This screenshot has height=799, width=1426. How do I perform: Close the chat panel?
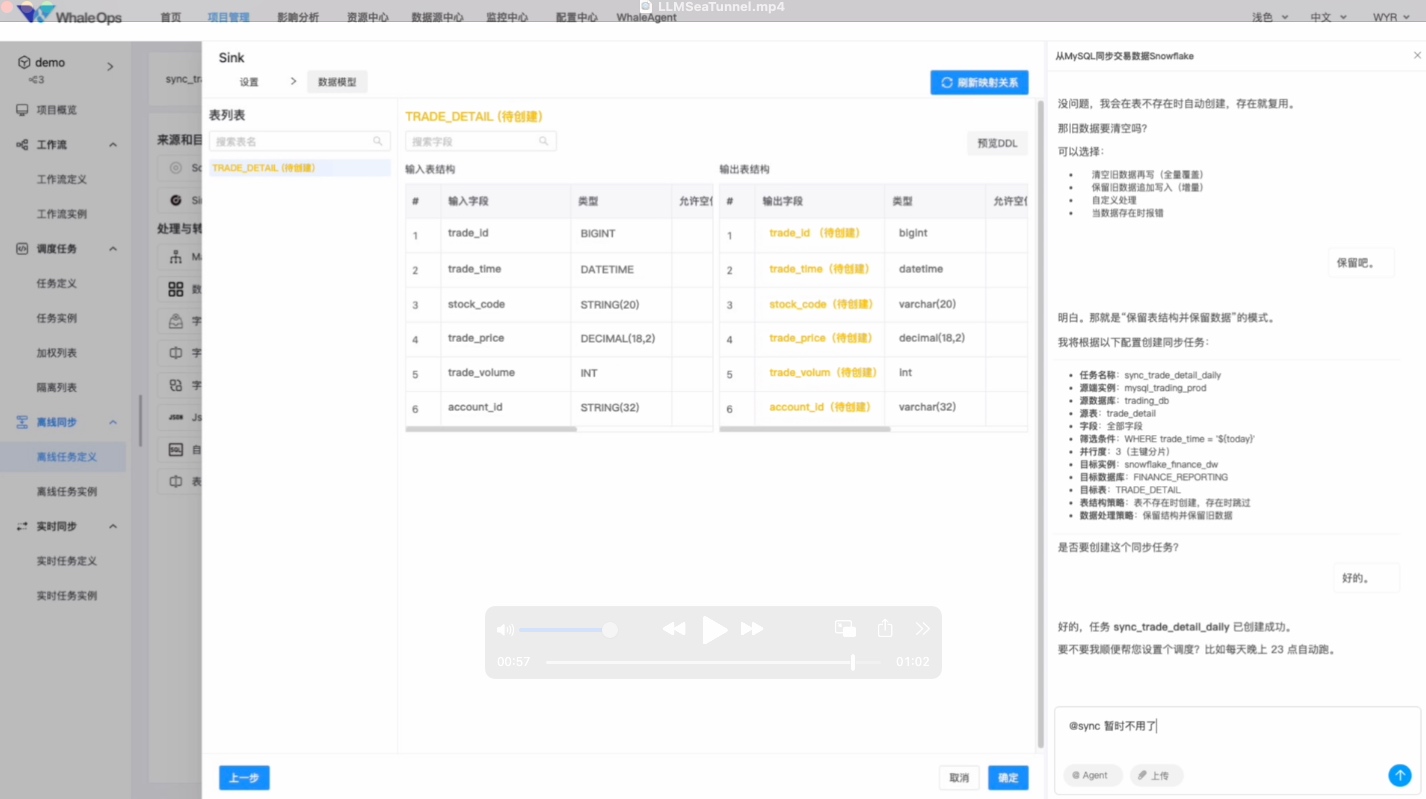coord(1417,56)
